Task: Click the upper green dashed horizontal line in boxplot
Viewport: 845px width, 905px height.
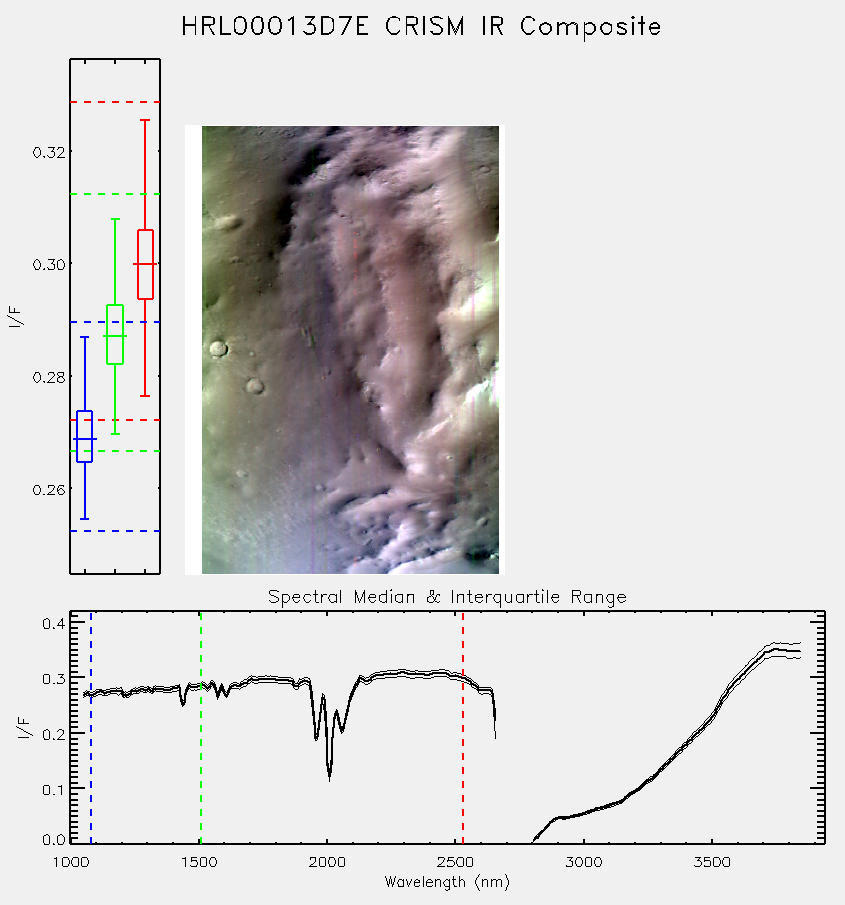Action: (x=115, y=194)
